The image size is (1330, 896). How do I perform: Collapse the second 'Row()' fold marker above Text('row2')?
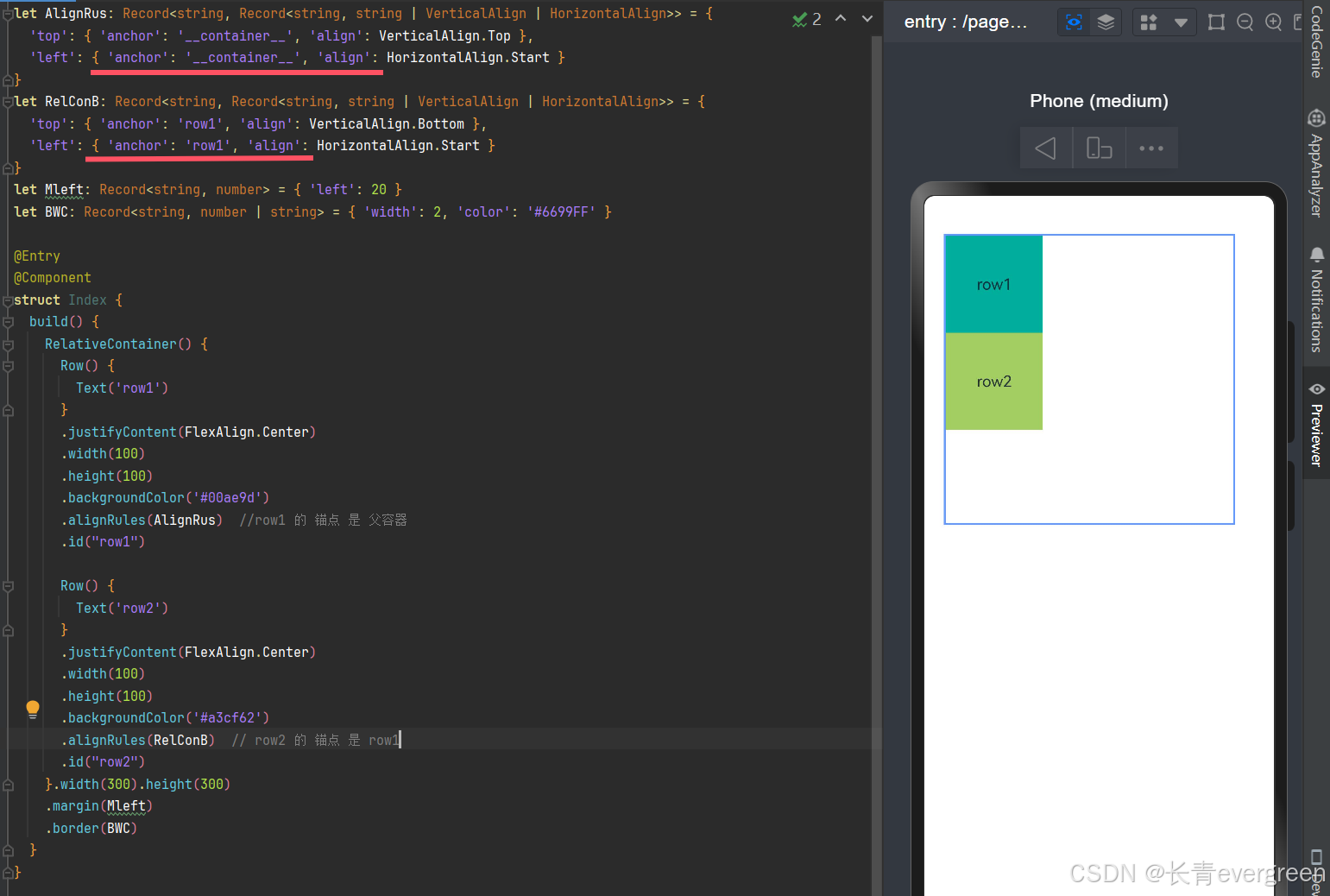click(x=8, y=585)
